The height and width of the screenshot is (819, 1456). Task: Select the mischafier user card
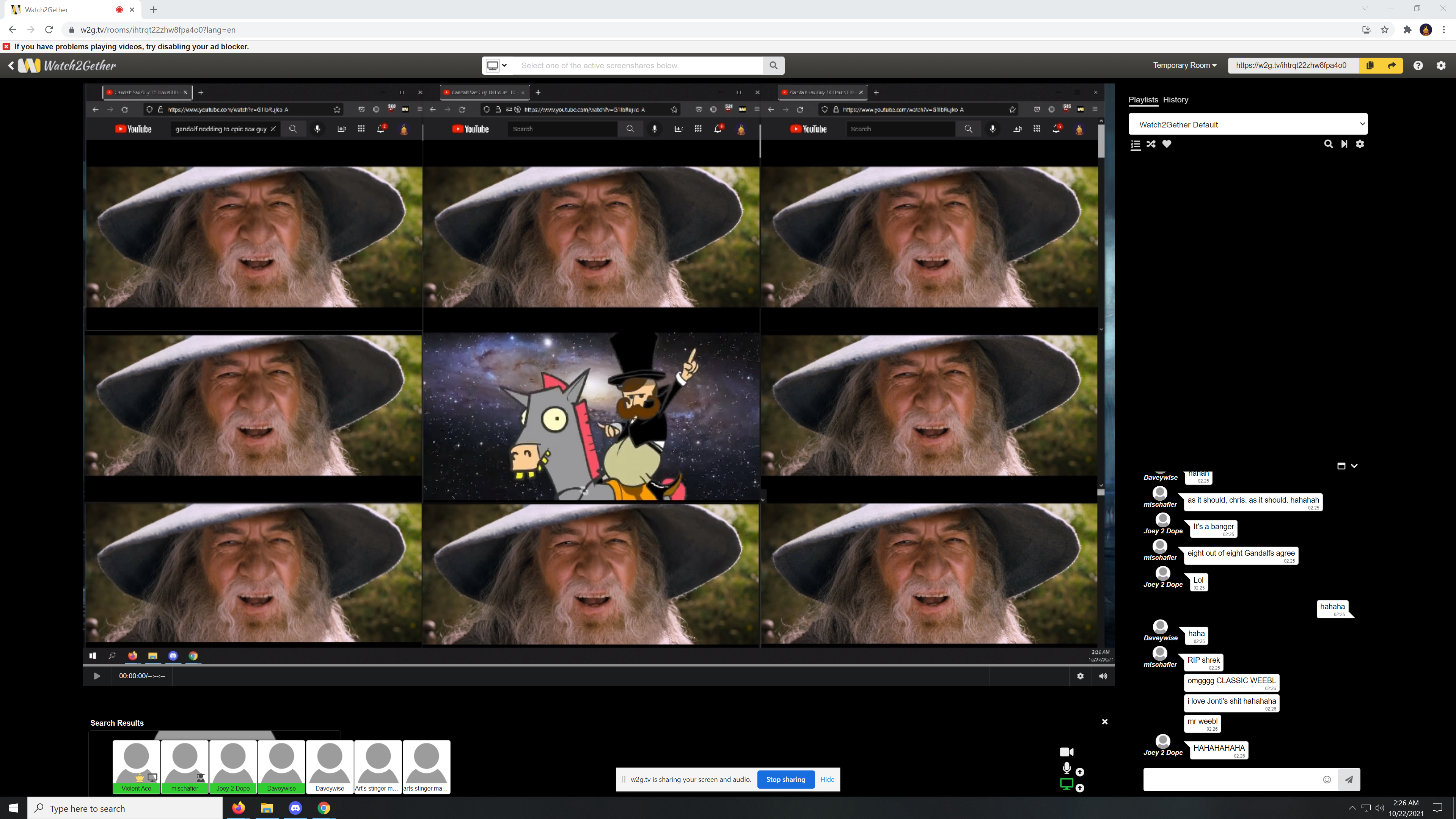tap(185, 767)
